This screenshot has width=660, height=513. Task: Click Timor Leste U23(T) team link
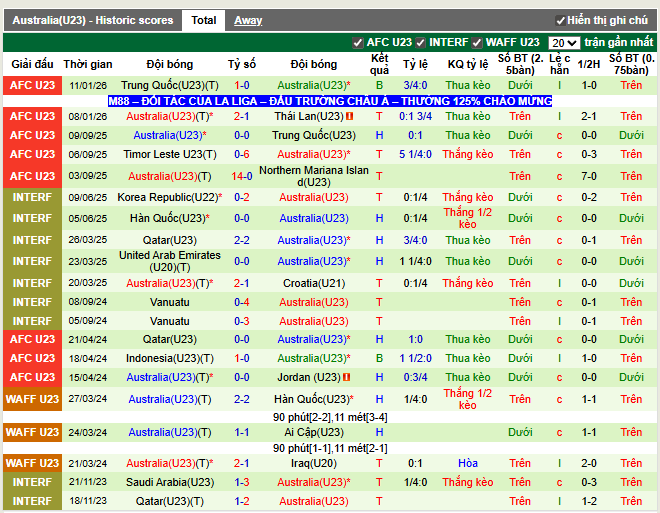point(170,154)
